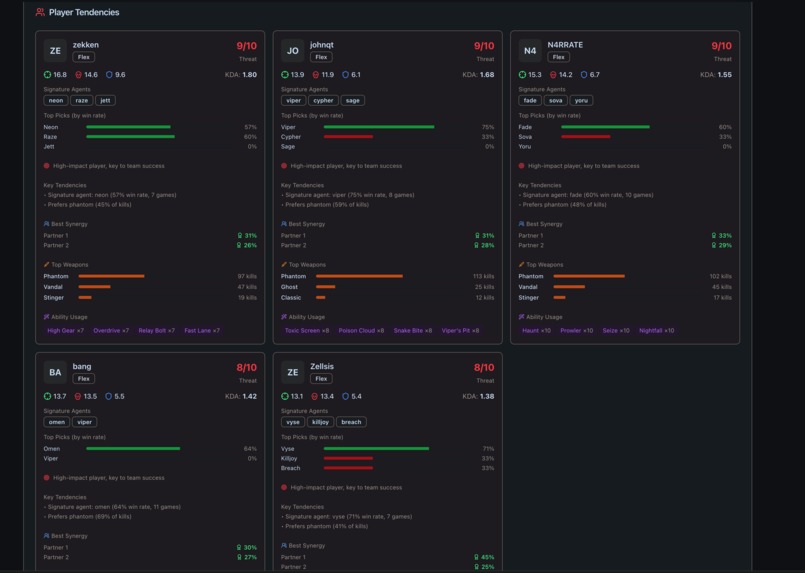Click Seize ×10 ability tag
This screenshot has height=573, width=805.
click(x=616, y=331)
